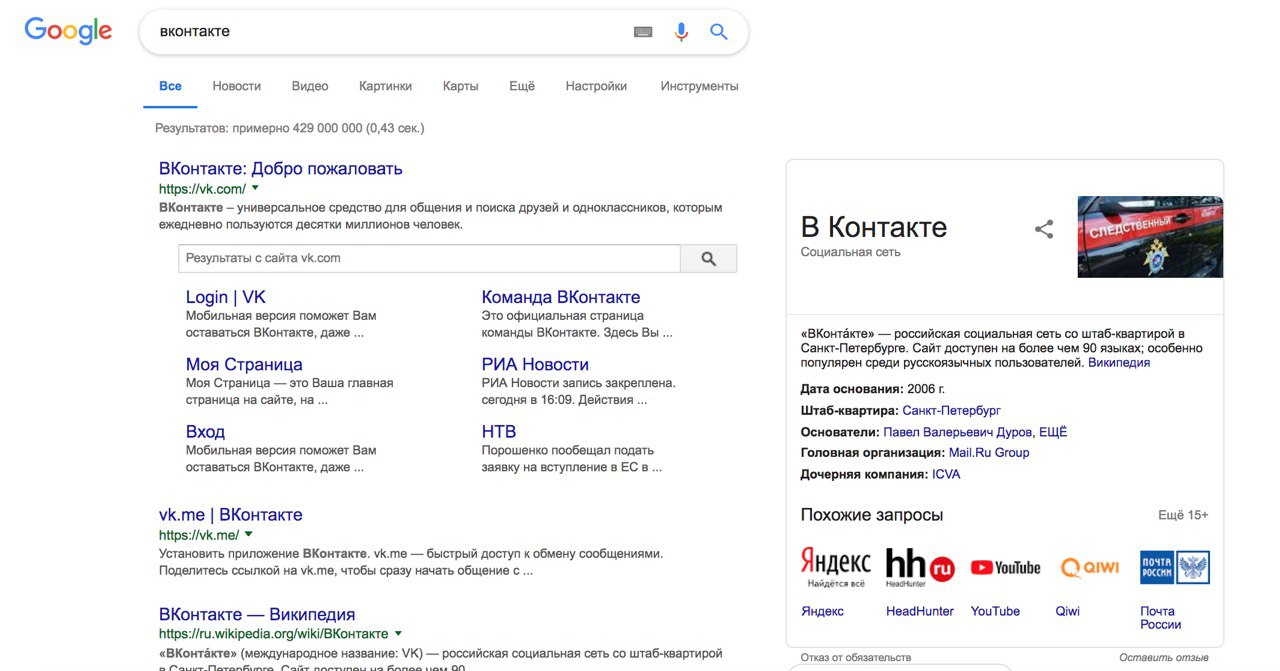The width and height of the screenshot is (1280, 671).
Task: Click the https://vk.me/ green URL
Action: [199, 535]
